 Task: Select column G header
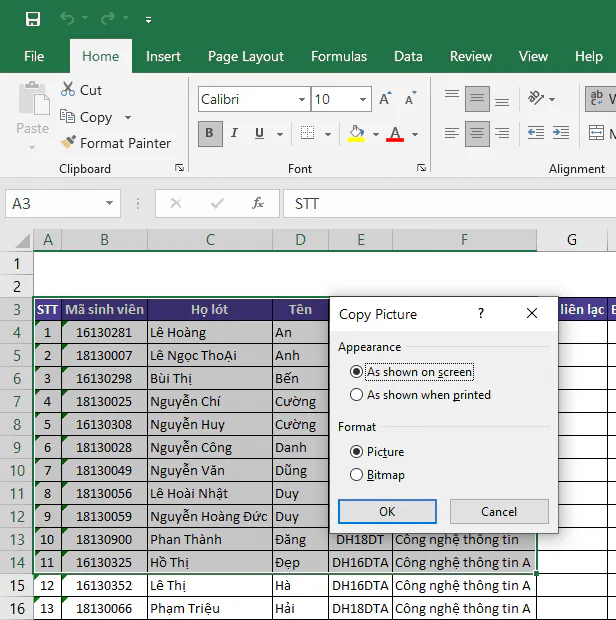pos(572,240)
